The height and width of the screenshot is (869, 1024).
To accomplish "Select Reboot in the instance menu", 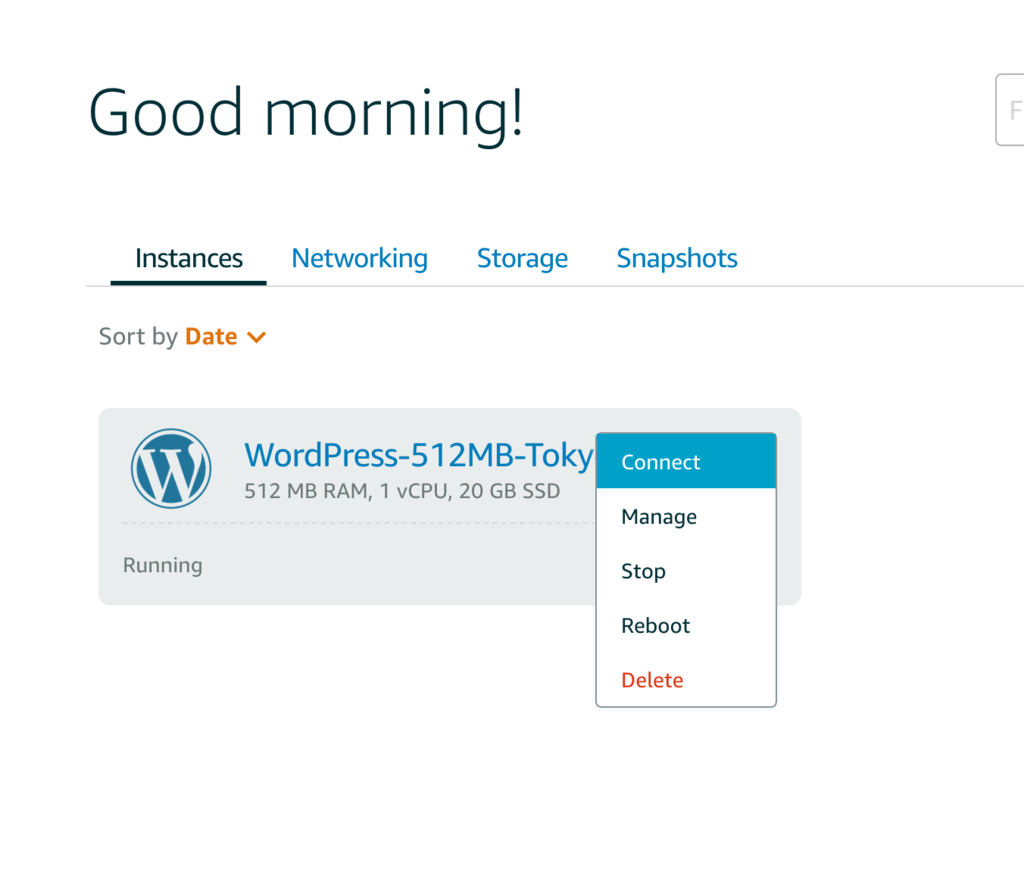I will pos(686,625).
